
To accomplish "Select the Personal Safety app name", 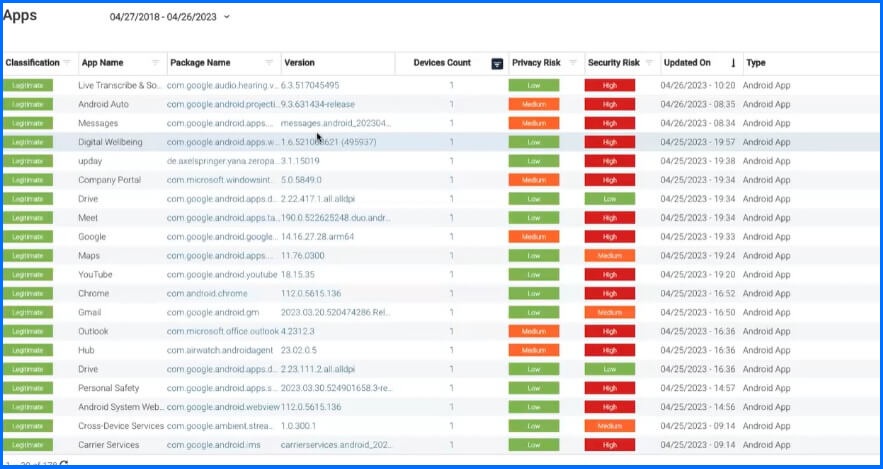I will [x=109, y=388].
